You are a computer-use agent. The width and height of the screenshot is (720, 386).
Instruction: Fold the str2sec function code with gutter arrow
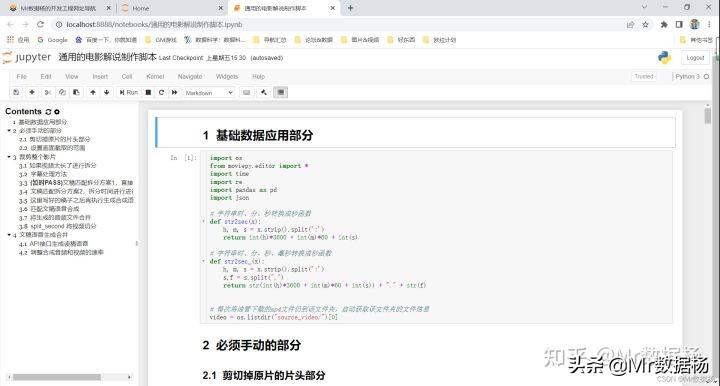point(204,221)
